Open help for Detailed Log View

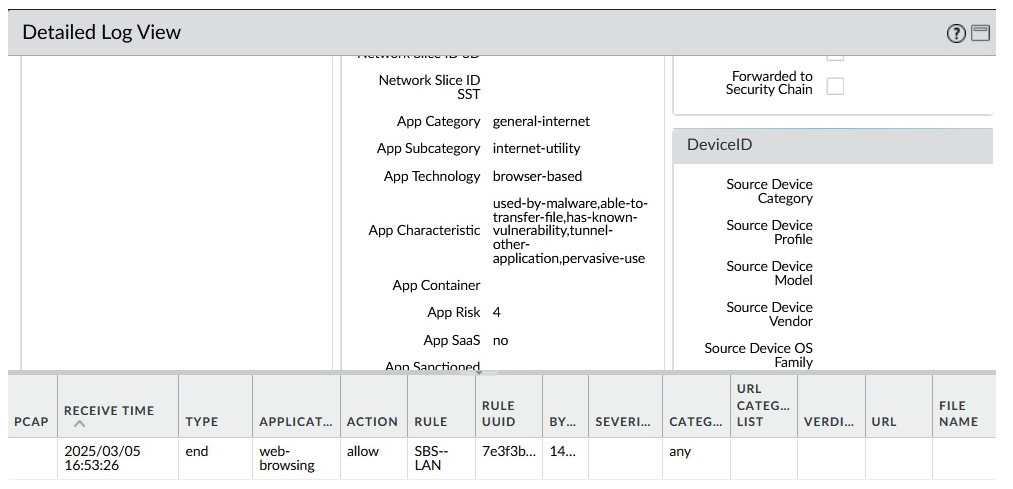point(956,33)
